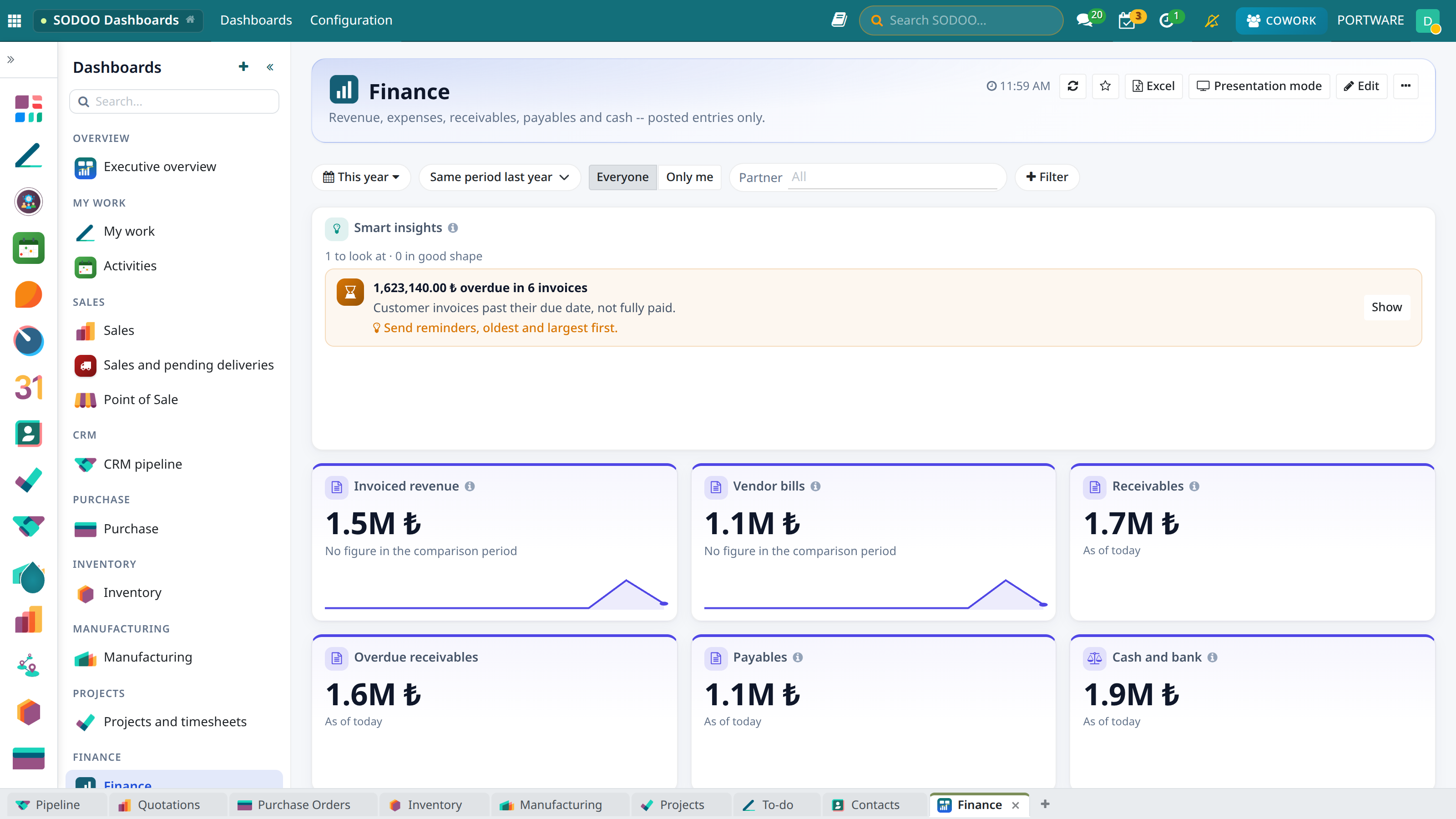
Task: Open Dashboards app icon in left rail
Action: click(28, 109)
